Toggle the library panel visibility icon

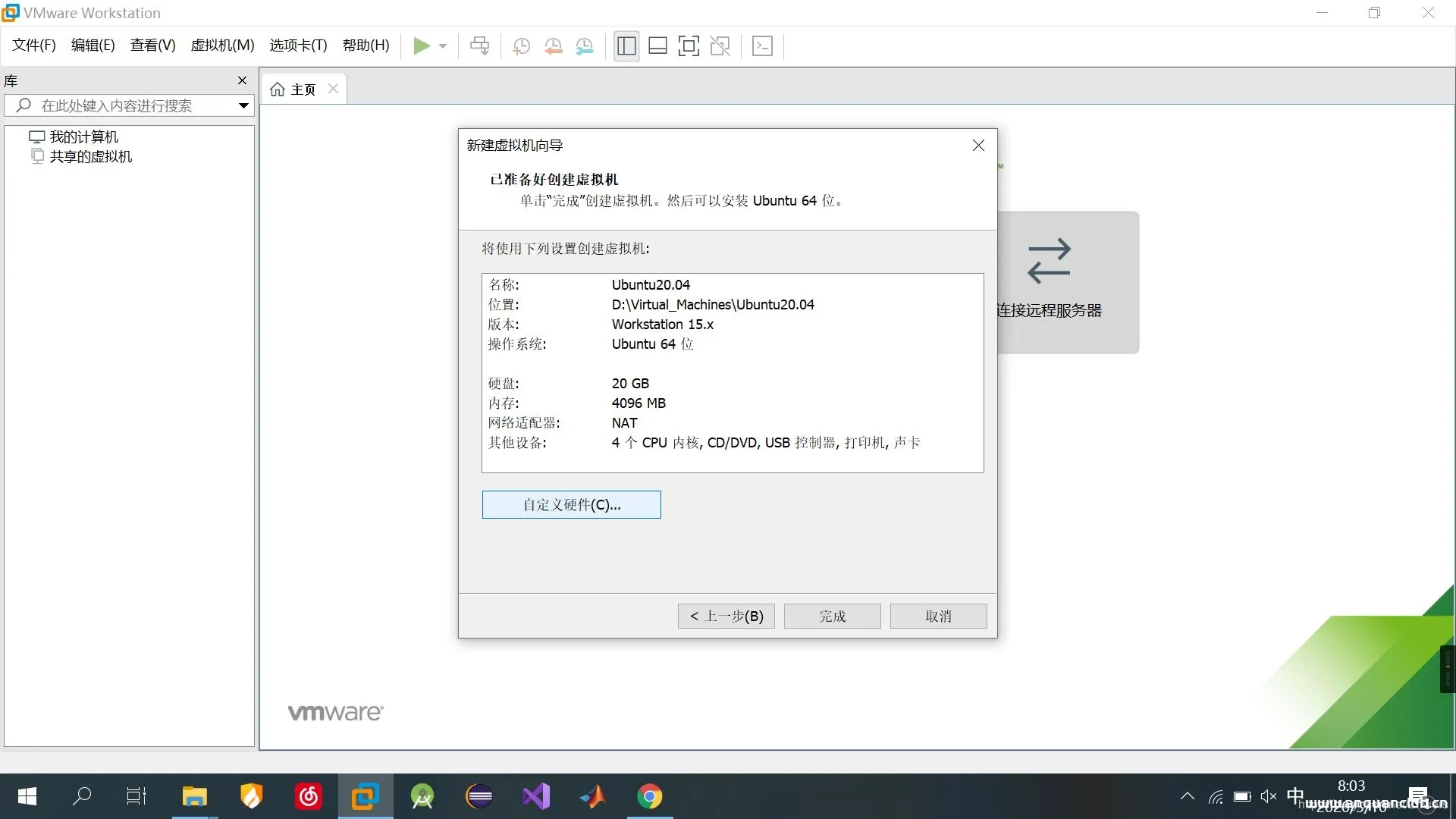(626, 45)
